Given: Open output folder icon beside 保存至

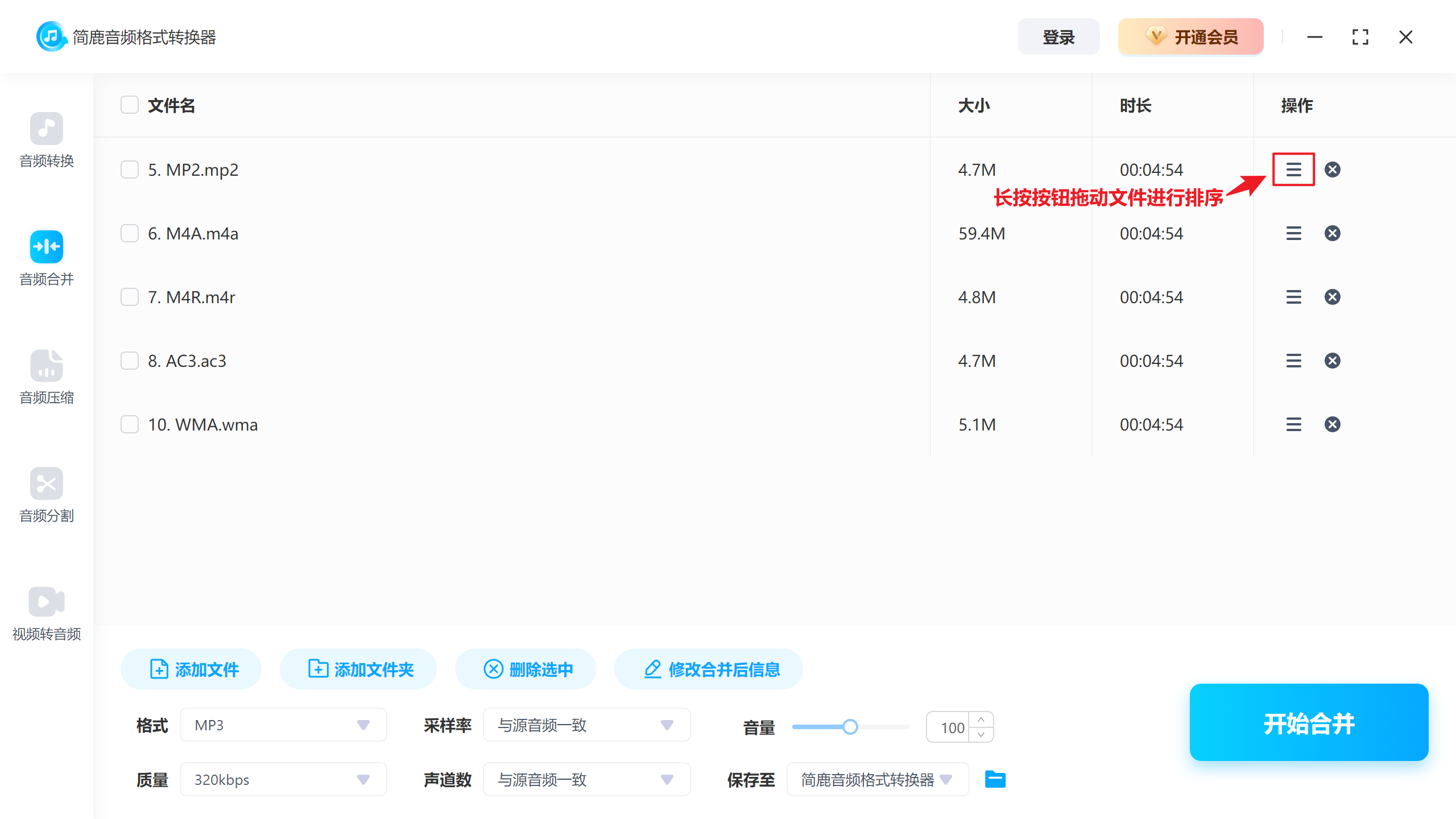Looking at the screenshot, I should click(x=995, y=779).
